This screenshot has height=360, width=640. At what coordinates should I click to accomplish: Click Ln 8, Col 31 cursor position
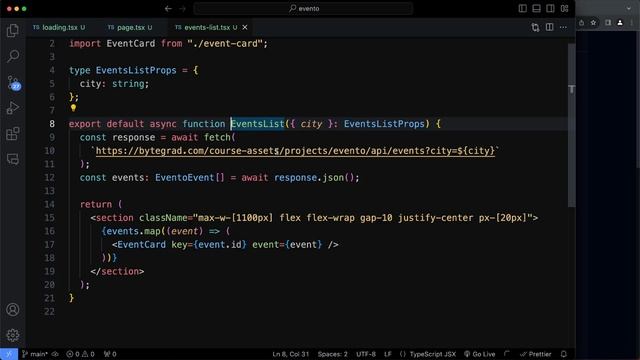pyautogui.click(x=291, y=354)
